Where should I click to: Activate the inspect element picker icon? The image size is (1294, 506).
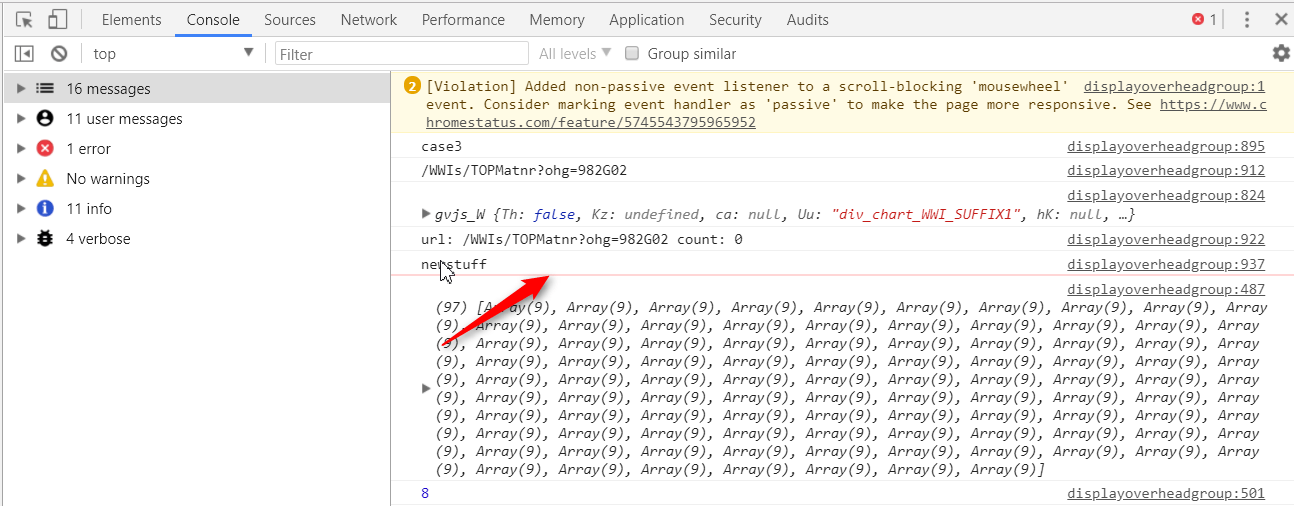click(25, 19)
